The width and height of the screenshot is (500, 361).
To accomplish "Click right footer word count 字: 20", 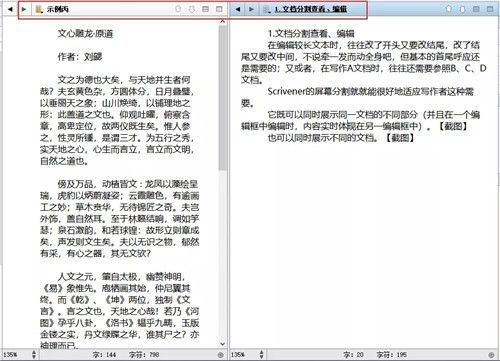I will (x=353, y=355).
